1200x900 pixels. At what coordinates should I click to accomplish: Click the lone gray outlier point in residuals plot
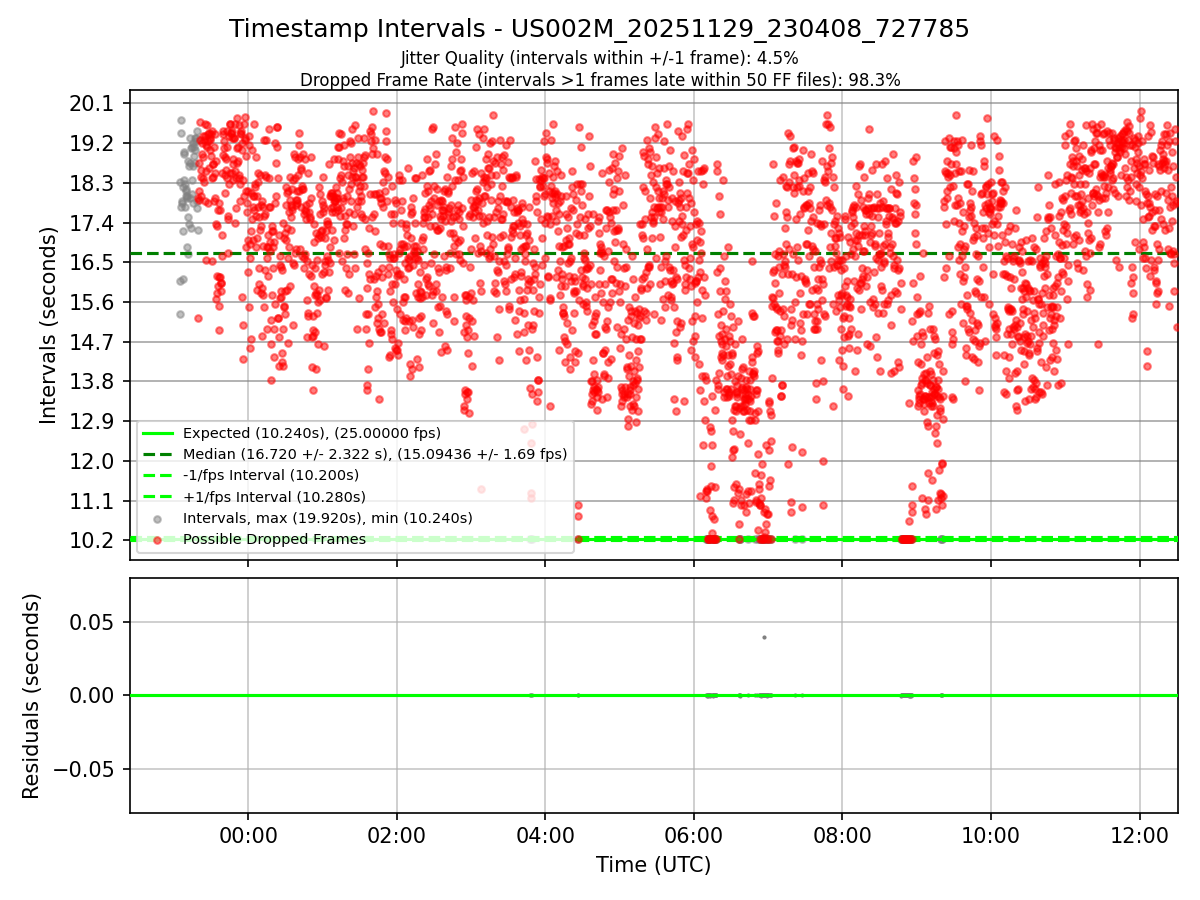point(764,637)
